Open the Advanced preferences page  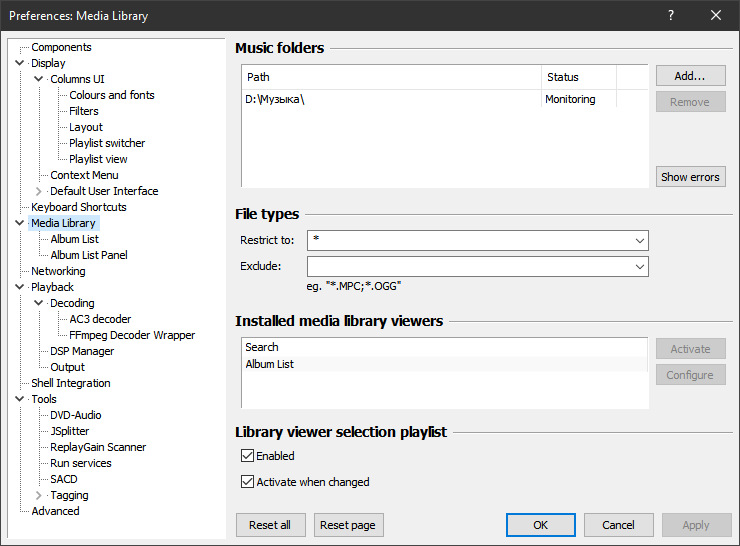(x=55, y=511)
